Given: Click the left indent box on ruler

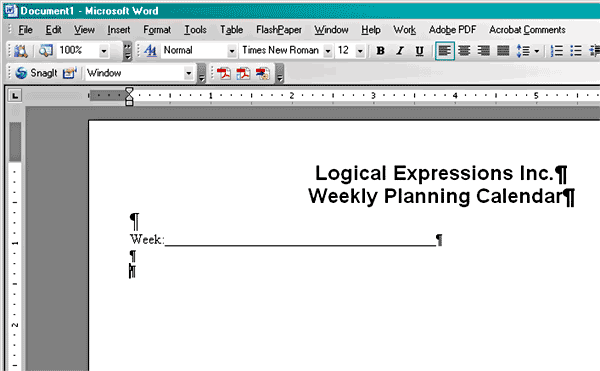Looking at the screenshot, I should tap(129, 103).
